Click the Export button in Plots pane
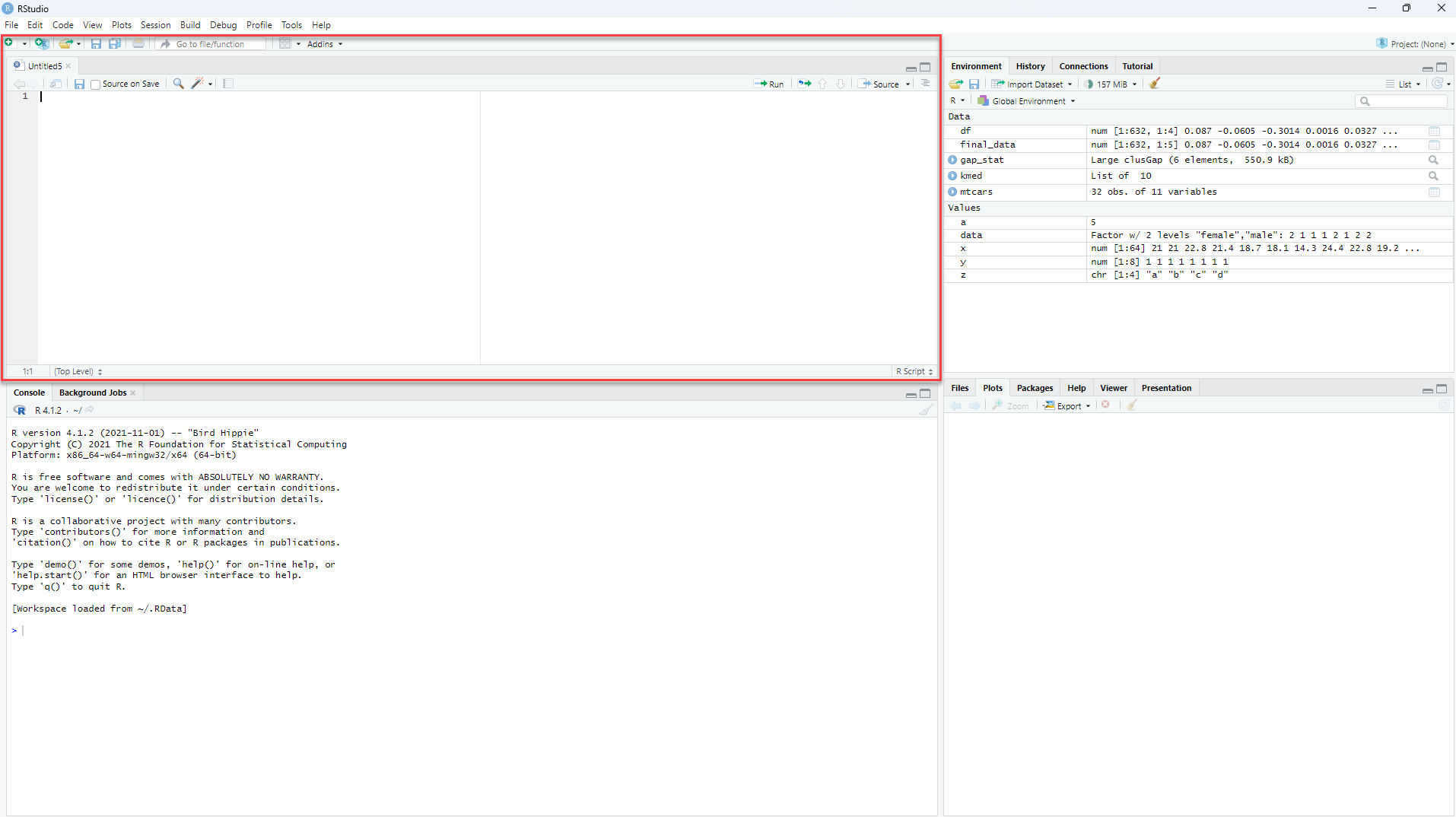 pos(1067,405)
